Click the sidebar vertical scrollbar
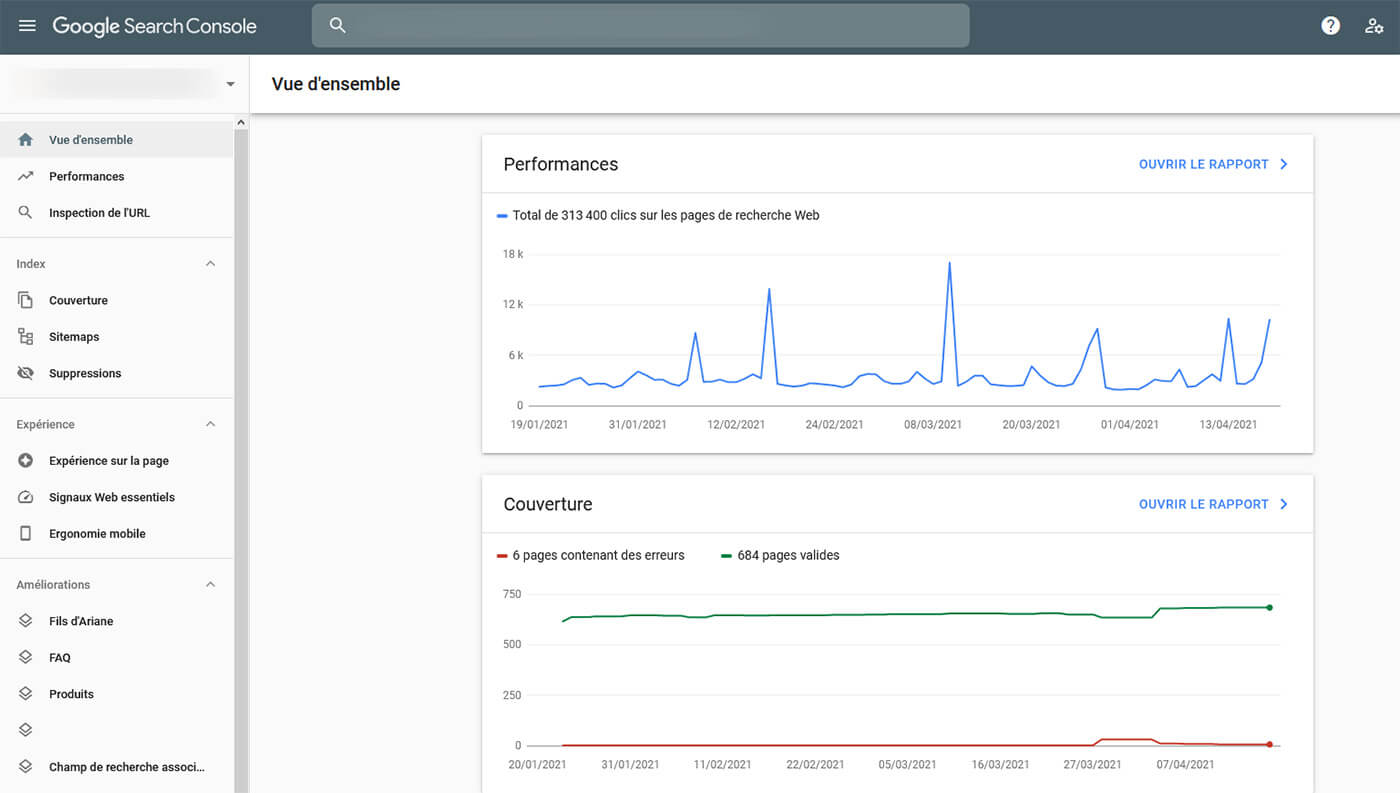1400x793 pixels. [x=240, y=460]
